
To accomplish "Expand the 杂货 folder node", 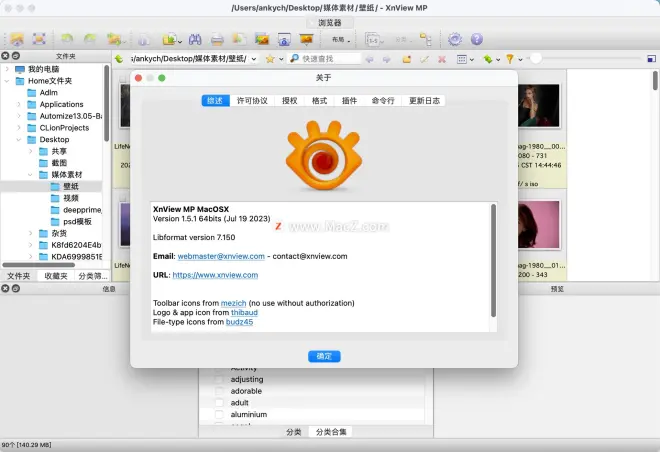I will point(31,233).
